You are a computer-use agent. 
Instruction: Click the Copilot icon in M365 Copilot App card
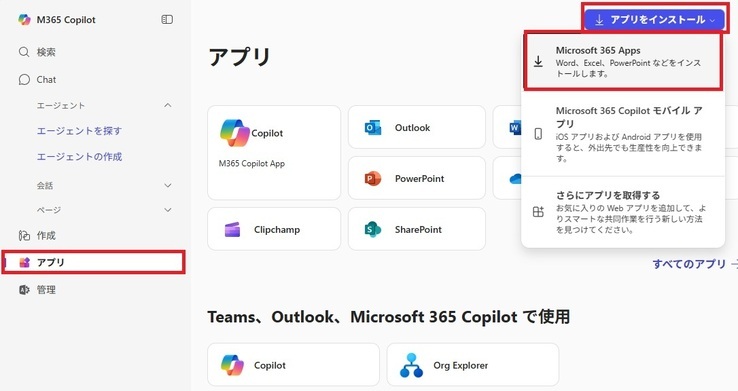235,133
